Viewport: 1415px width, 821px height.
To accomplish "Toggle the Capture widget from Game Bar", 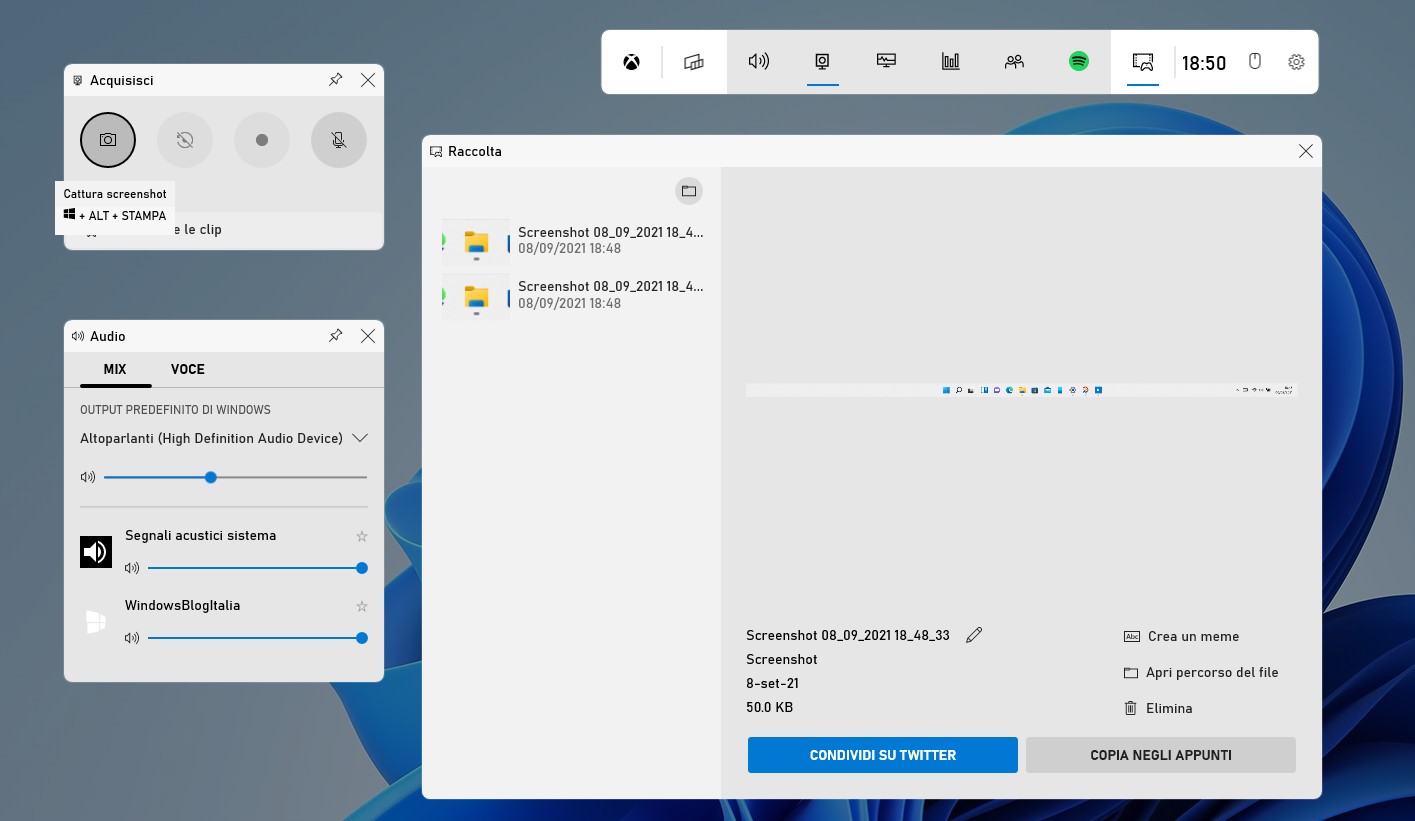I will [x=822, y=62].
